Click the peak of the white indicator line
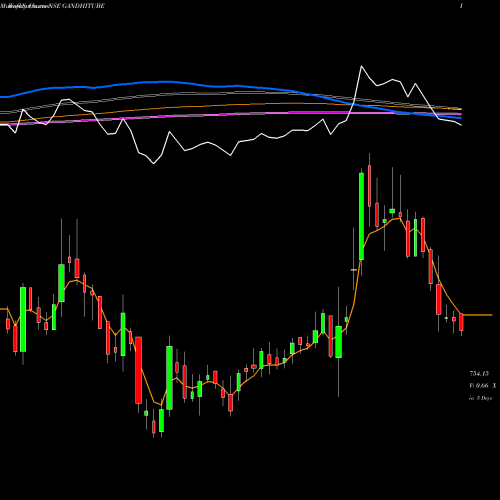This screenshot has width=500, height=500. coord(361,66)
